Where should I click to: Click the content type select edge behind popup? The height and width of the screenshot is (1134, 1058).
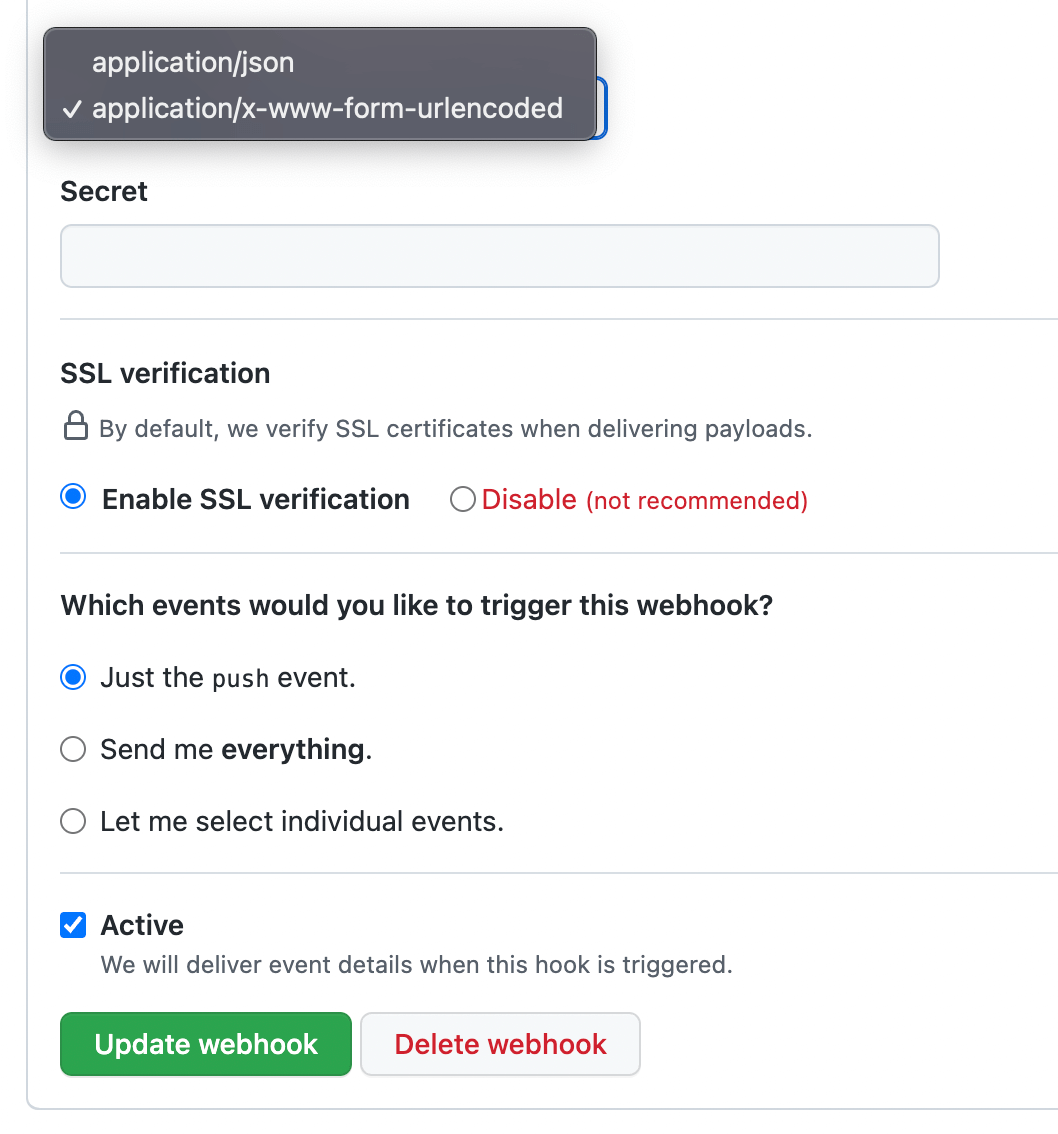coord(602,108)
